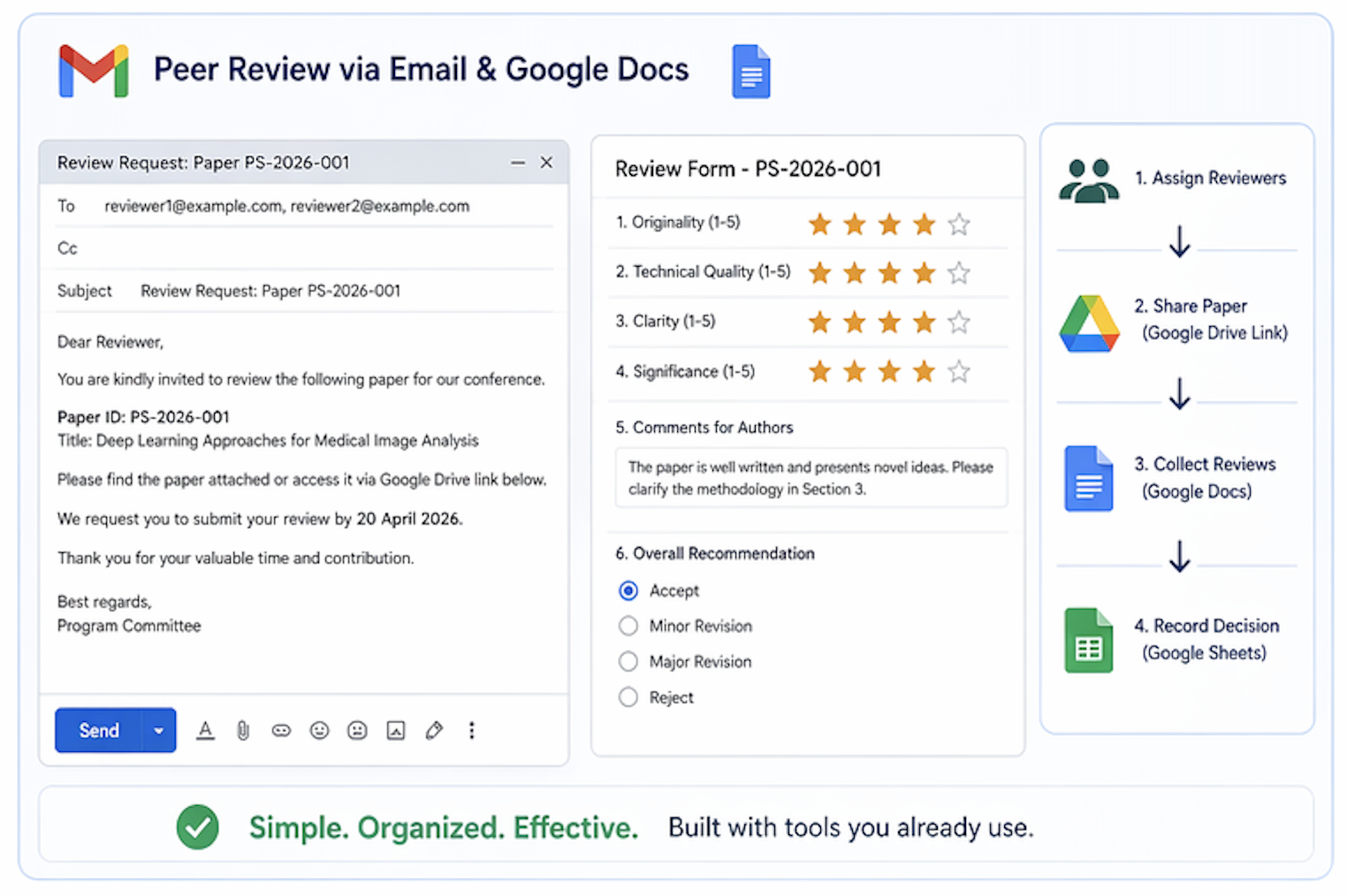Click the reviewers icon next to Assign Reviewers
The width and height of the screenshot is (1347, 896).
[x=1089, y=180]
